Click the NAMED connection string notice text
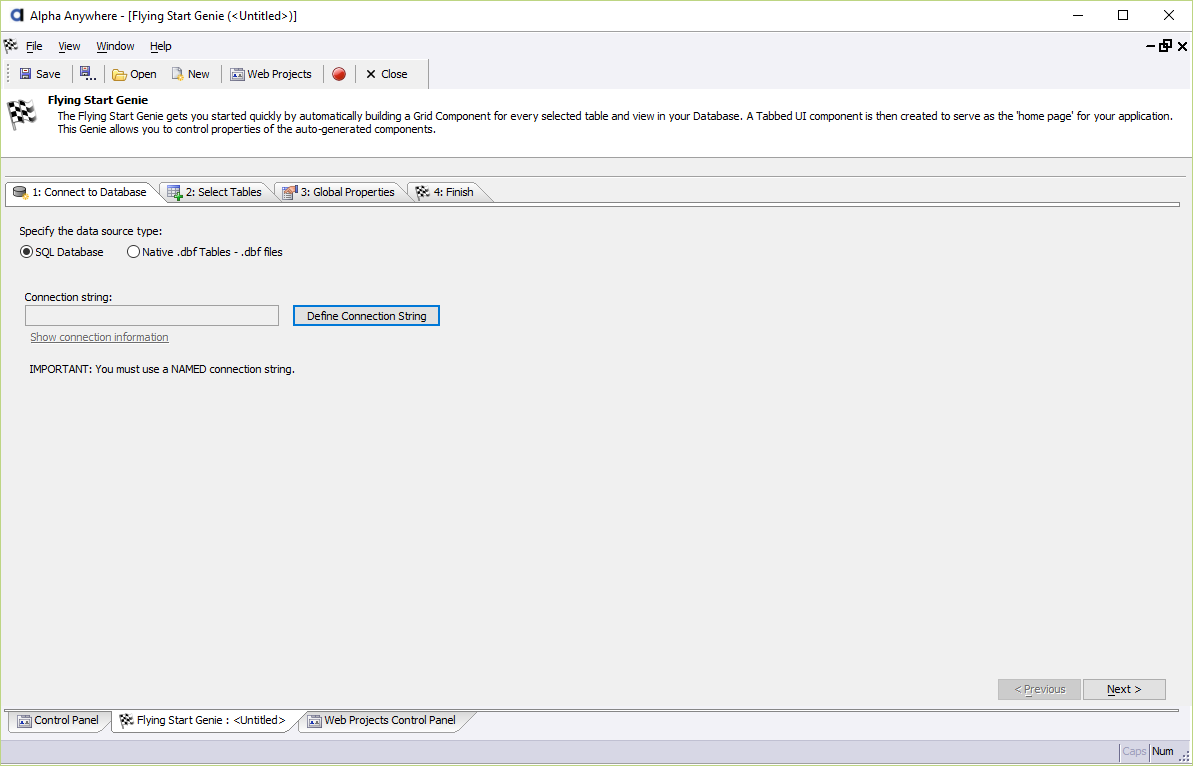1193x766 pixels. [162, 370]
